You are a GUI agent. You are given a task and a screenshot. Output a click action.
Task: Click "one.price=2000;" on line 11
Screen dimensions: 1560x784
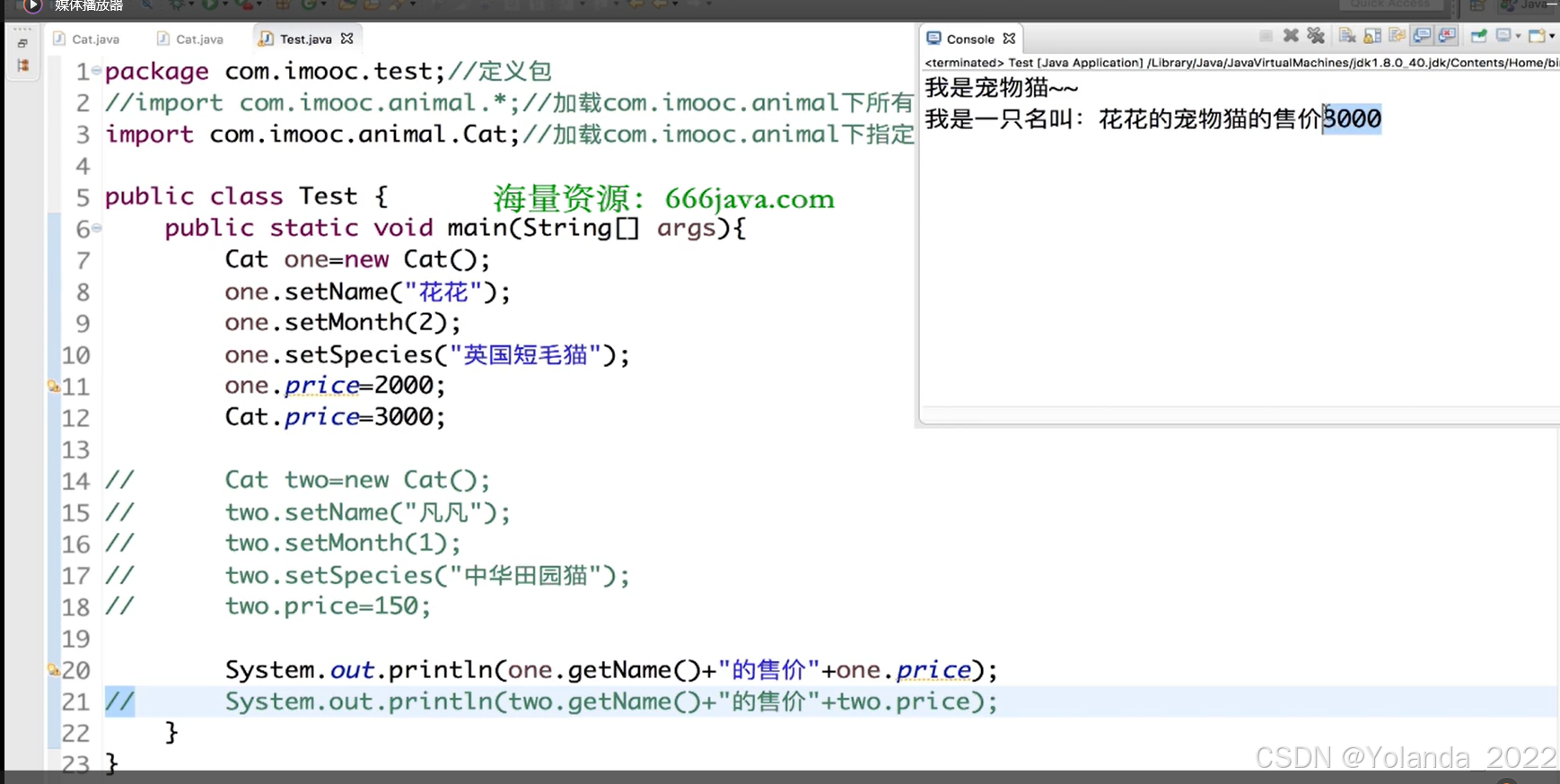click(x=335, y=386)
